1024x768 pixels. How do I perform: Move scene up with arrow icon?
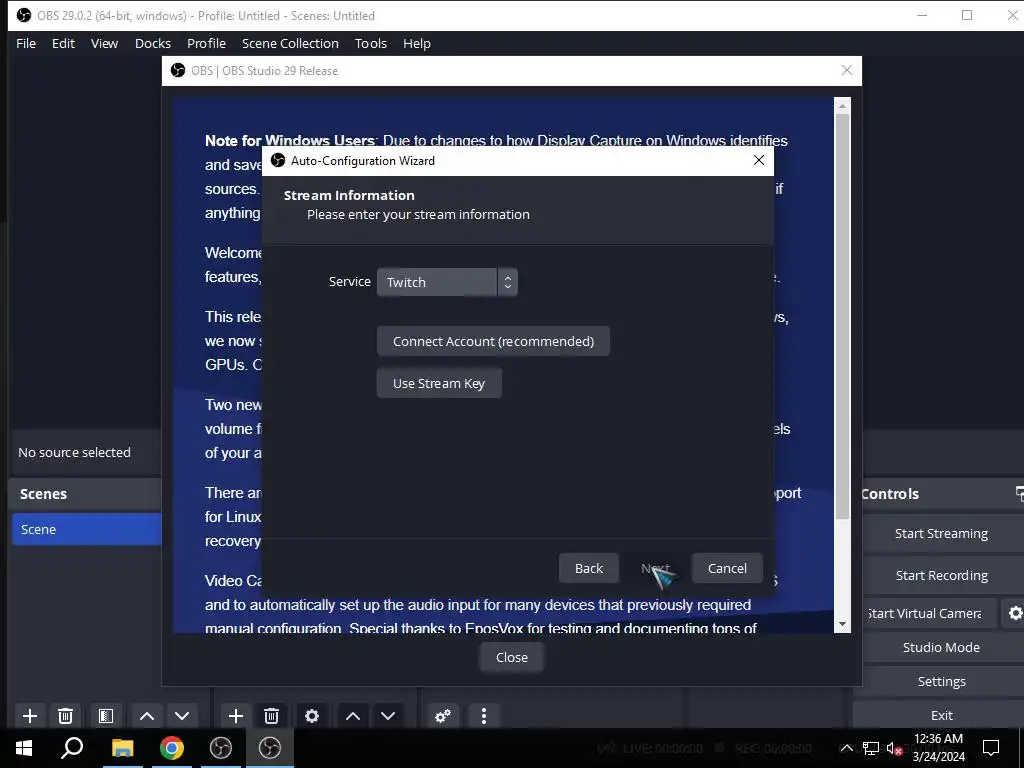(147, 716)
